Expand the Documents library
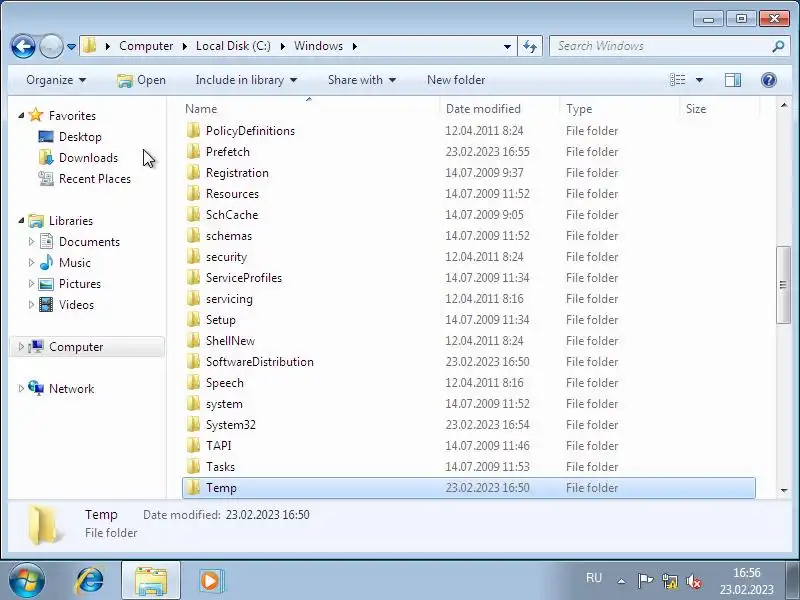Viewport: 800px width, 600px height. click(31, 241)
